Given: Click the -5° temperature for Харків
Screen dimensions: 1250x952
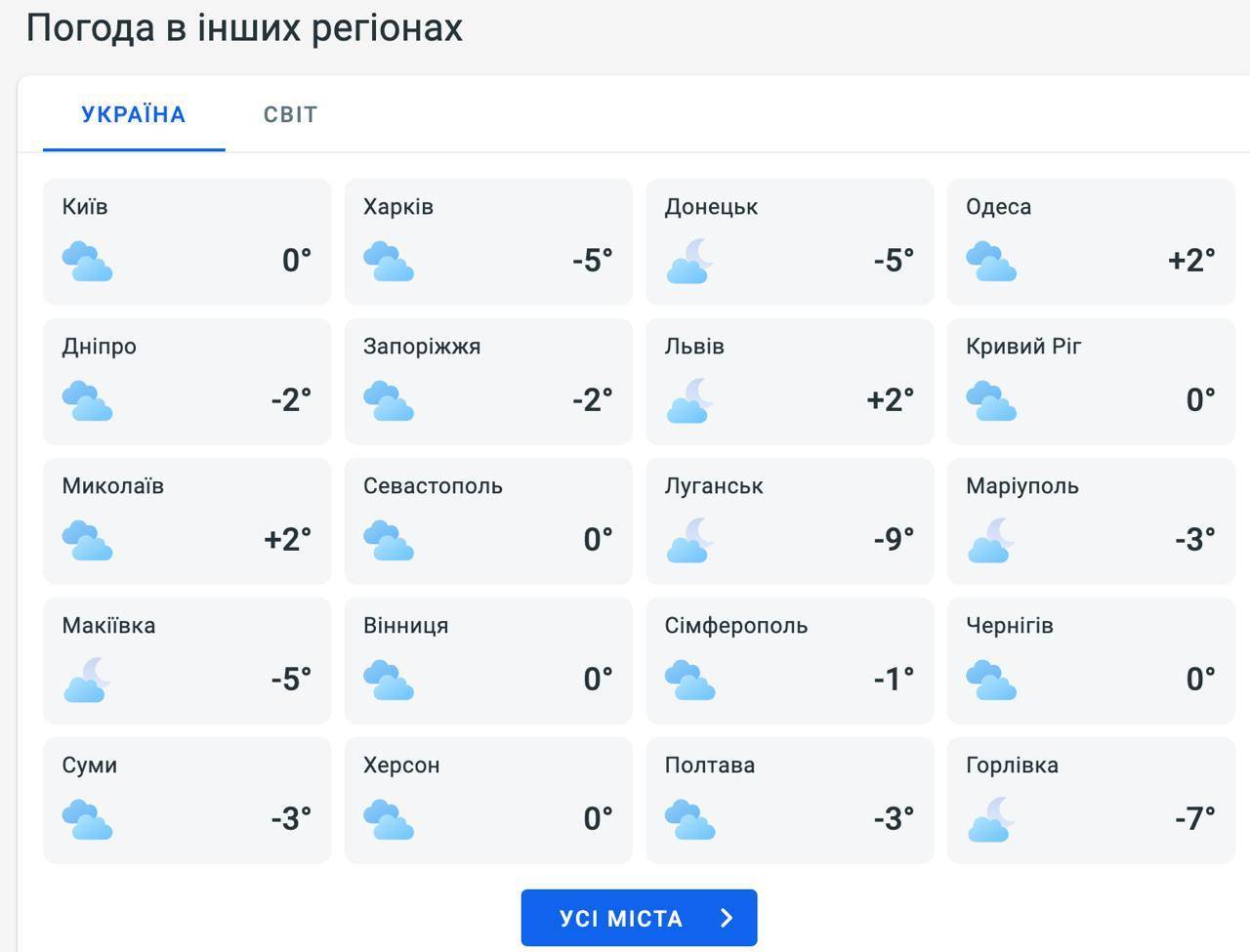Looking at the screenshot, I should point(593,261).
